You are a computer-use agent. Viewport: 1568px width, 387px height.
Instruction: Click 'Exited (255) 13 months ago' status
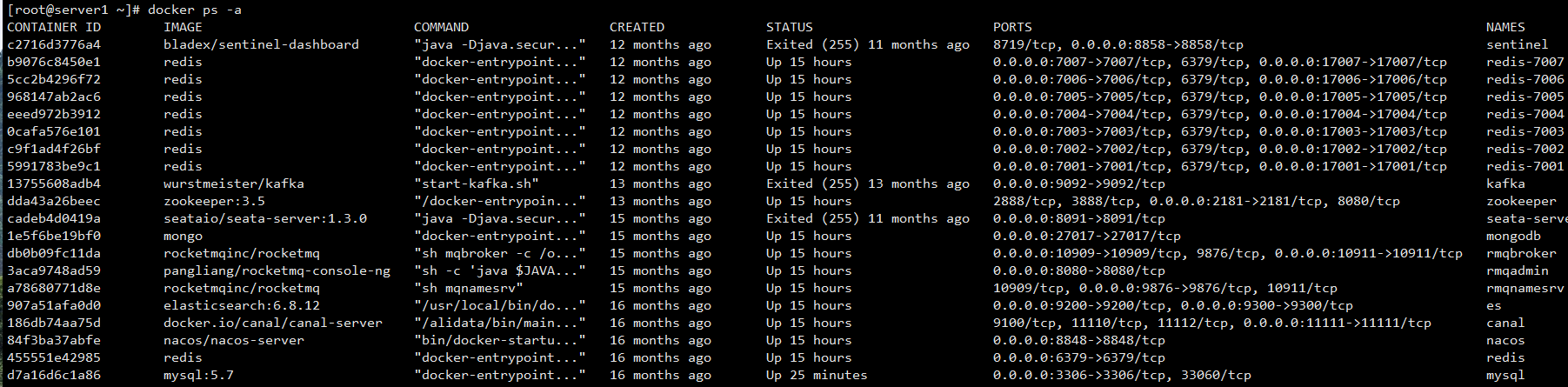coord(868,183)
